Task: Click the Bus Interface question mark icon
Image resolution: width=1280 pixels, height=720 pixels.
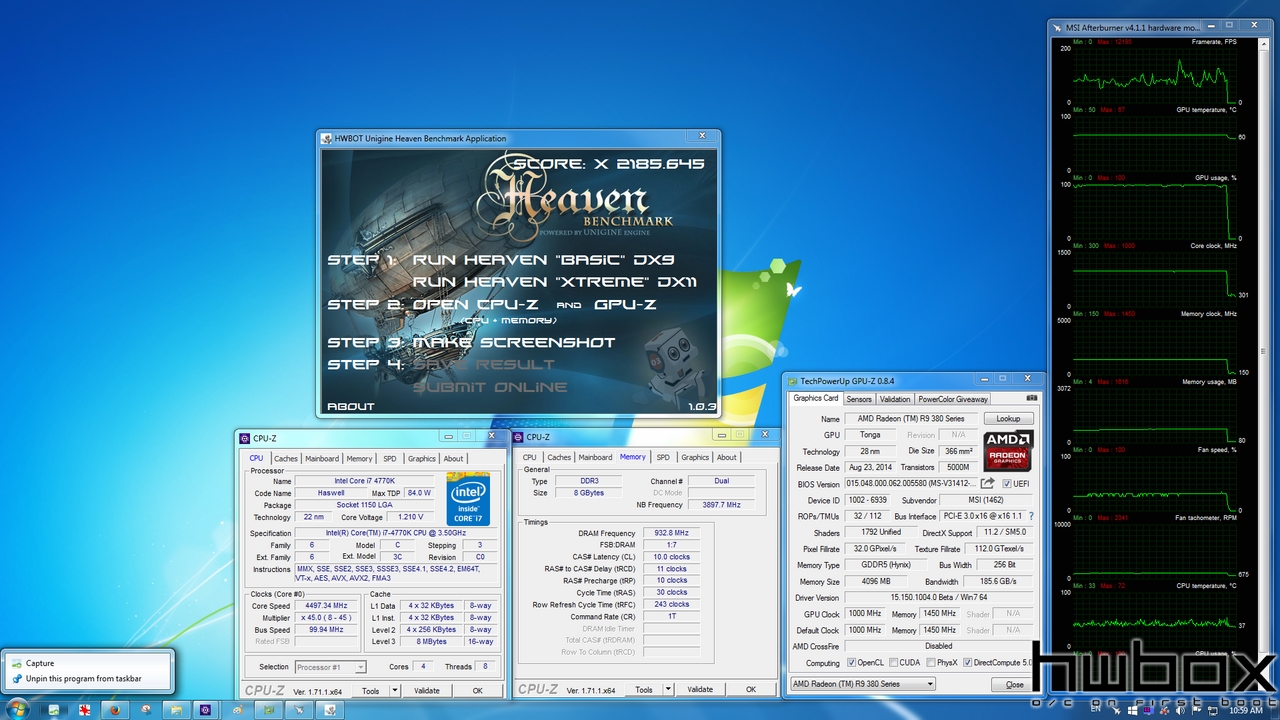Action: (1031, 516)
